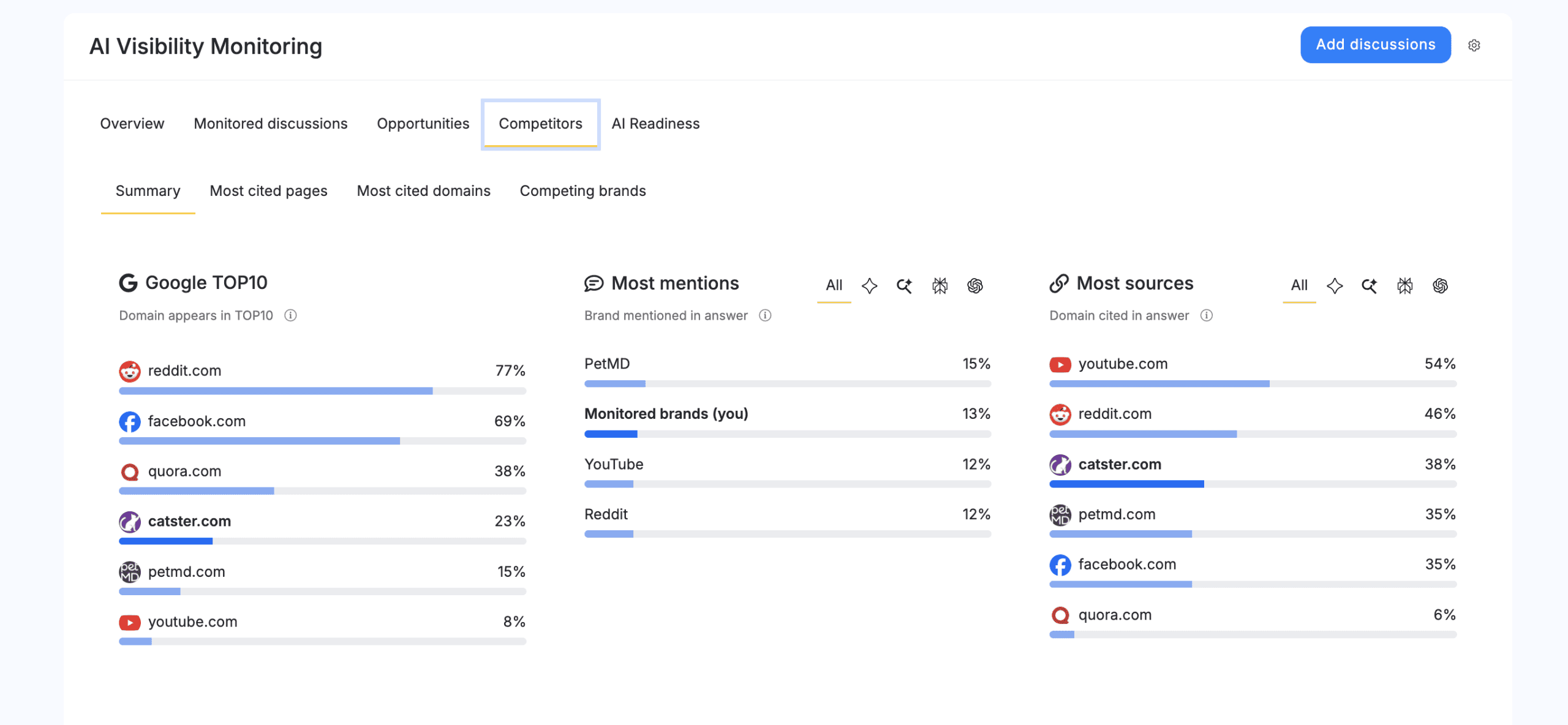Click reddit.com in the Most sources list
The height and width of the screenshot is (725, 1568).
pos(1115,415)
